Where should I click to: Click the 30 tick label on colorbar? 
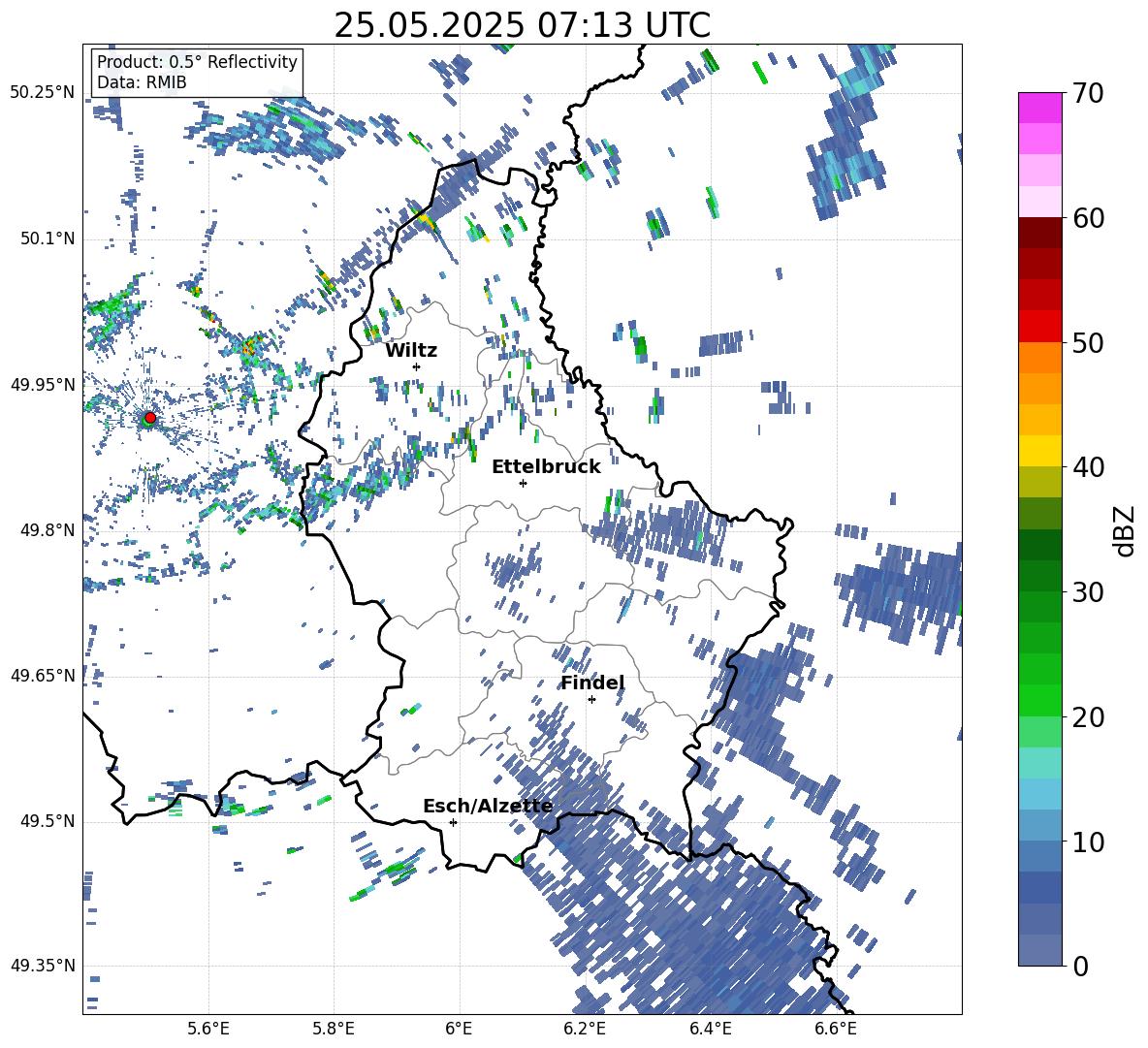(1088, 592)
